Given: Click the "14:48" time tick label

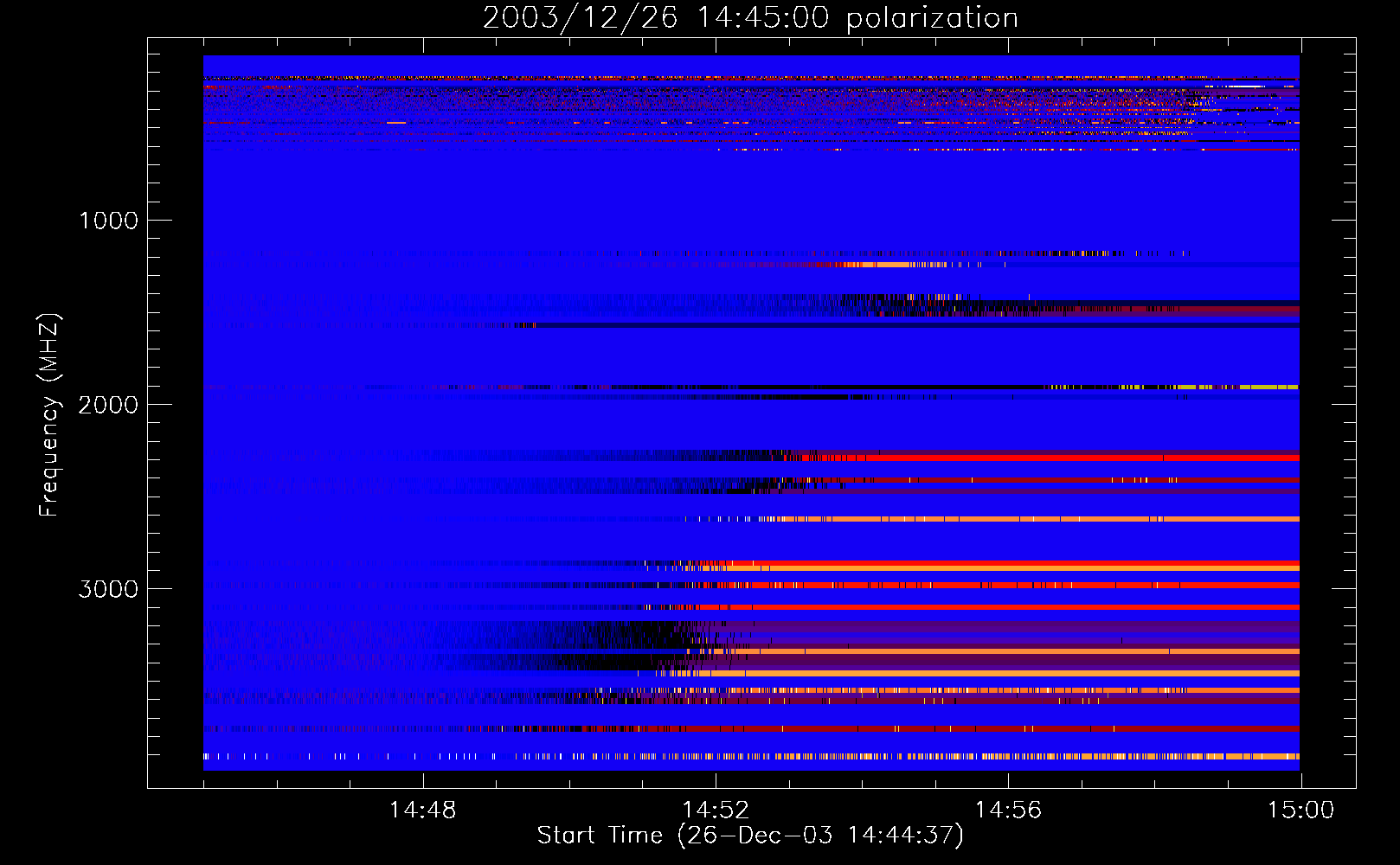Looking at the screenshot, I should point(422,811).
